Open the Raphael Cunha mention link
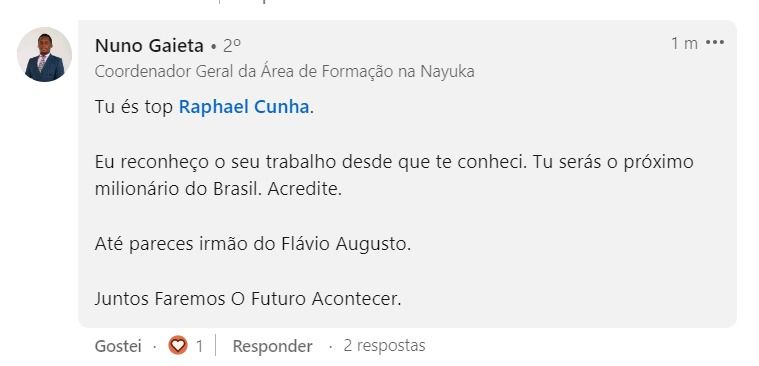The image size is (759, 366). click(244, 107)
